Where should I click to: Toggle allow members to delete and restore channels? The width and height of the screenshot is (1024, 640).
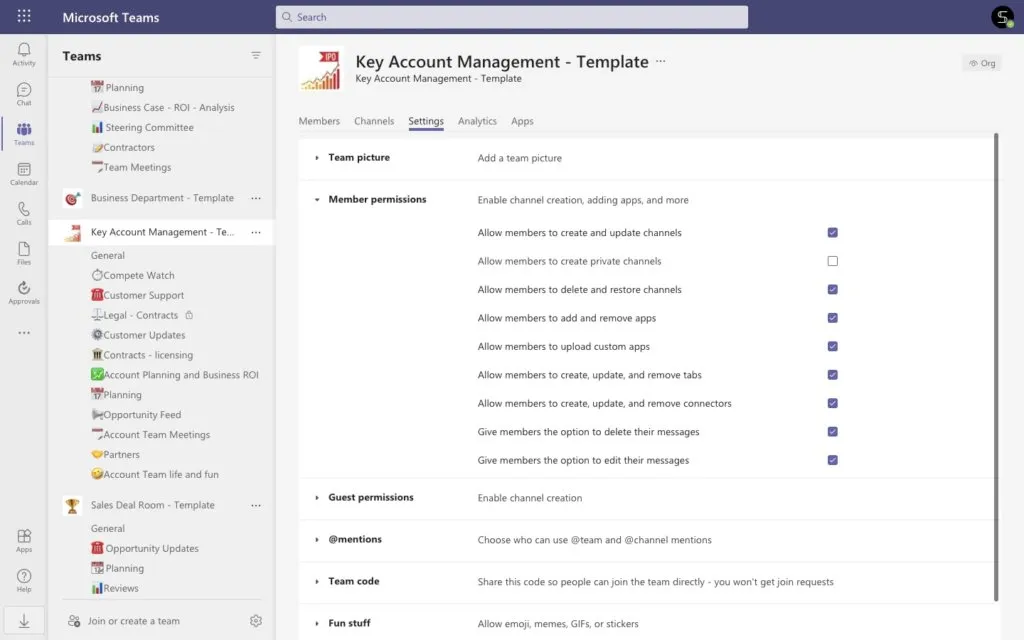833,289
